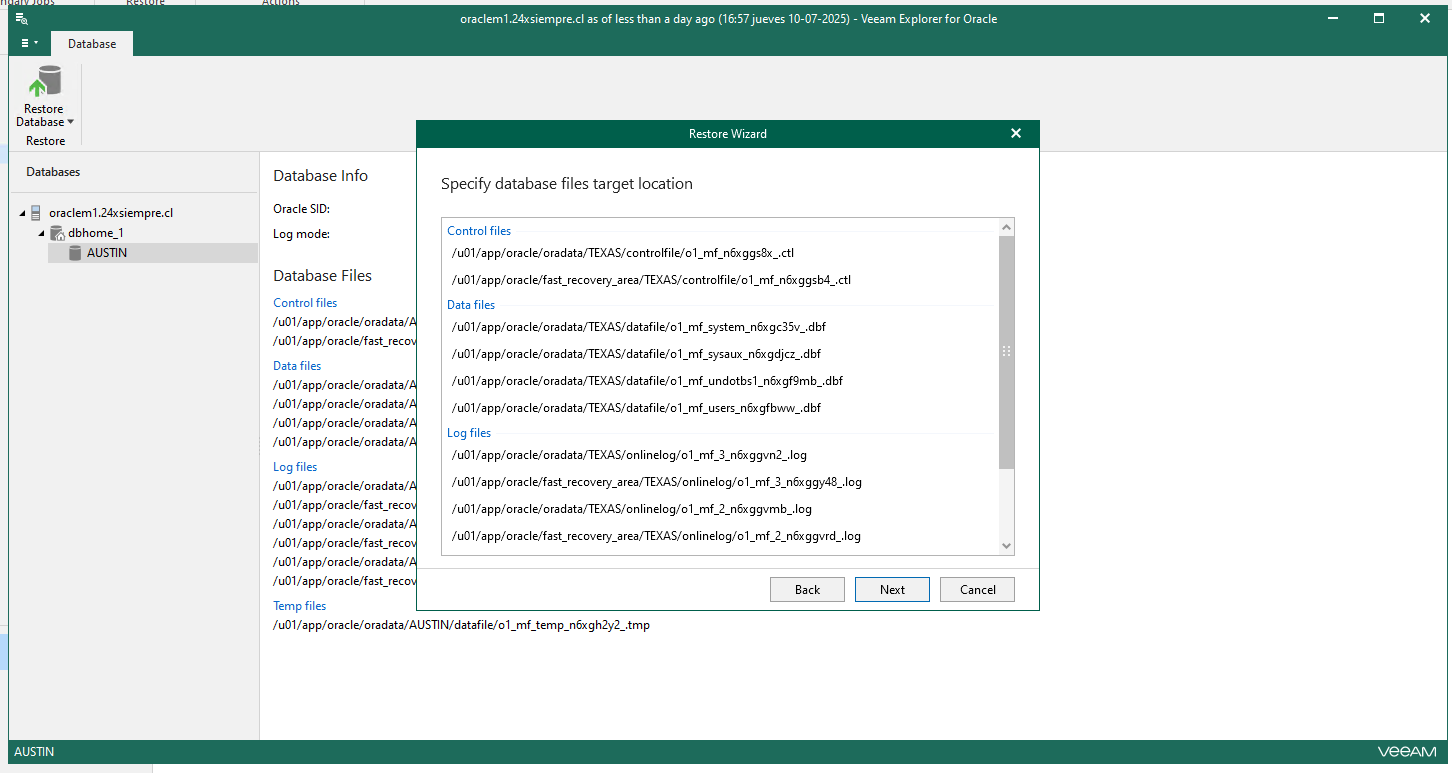Select the o1_mf_3_n6xggy48_.log log file path
Image resolution: width=1452 pixels, height=773 pixels.
pyautogui.click(x=656, y=482)
